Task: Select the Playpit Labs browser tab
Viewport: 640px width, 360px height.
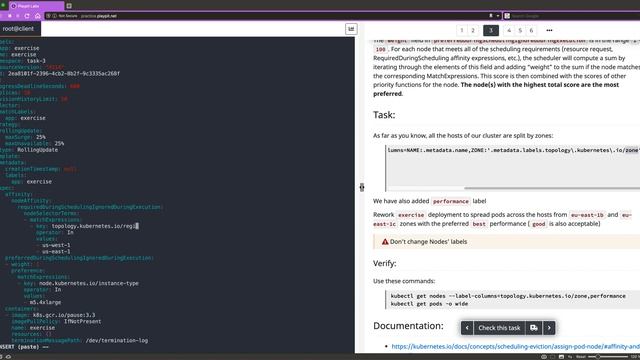Action: click(36, 6)
